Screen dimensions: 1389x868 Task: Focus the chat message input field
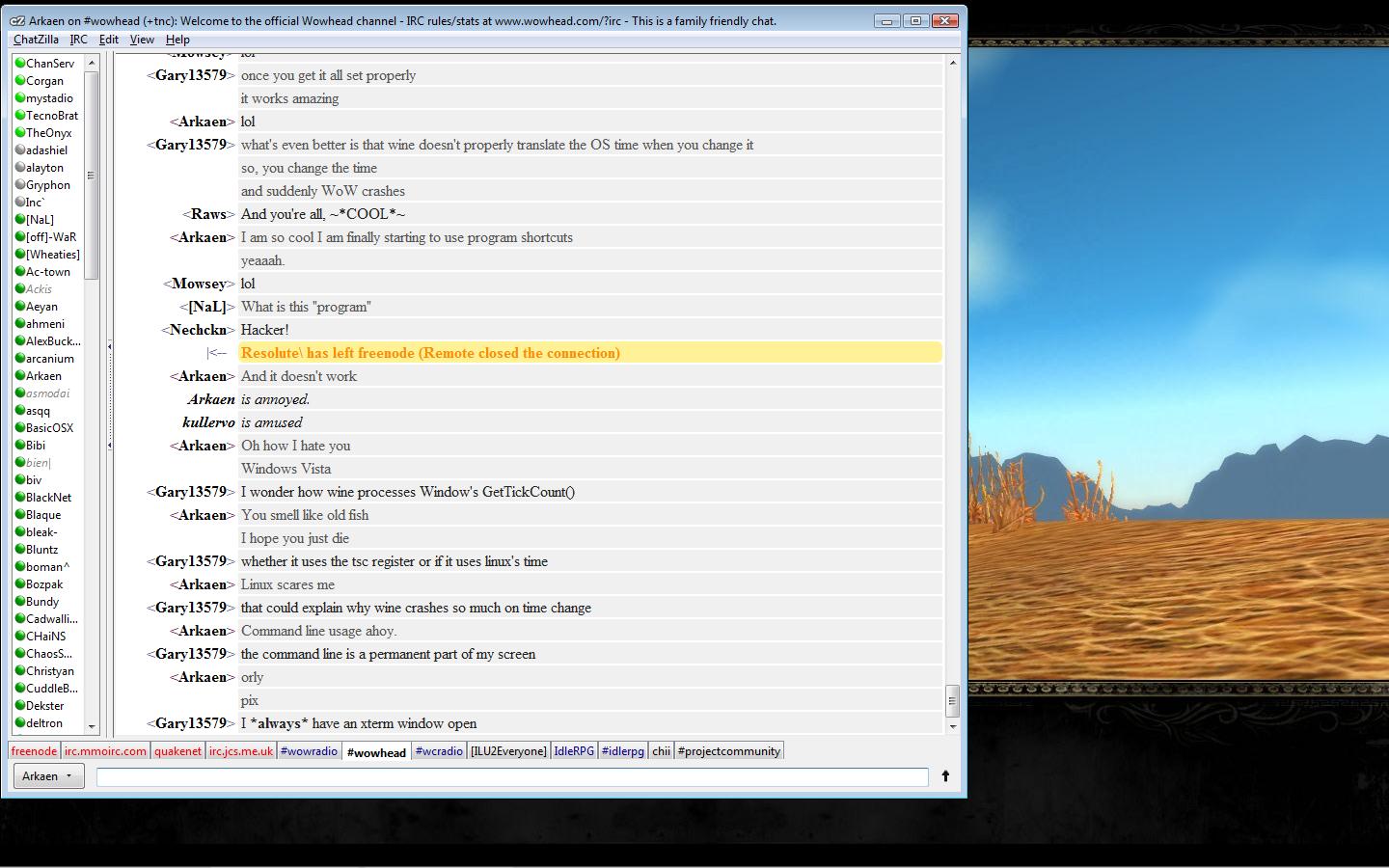[511, 776]
